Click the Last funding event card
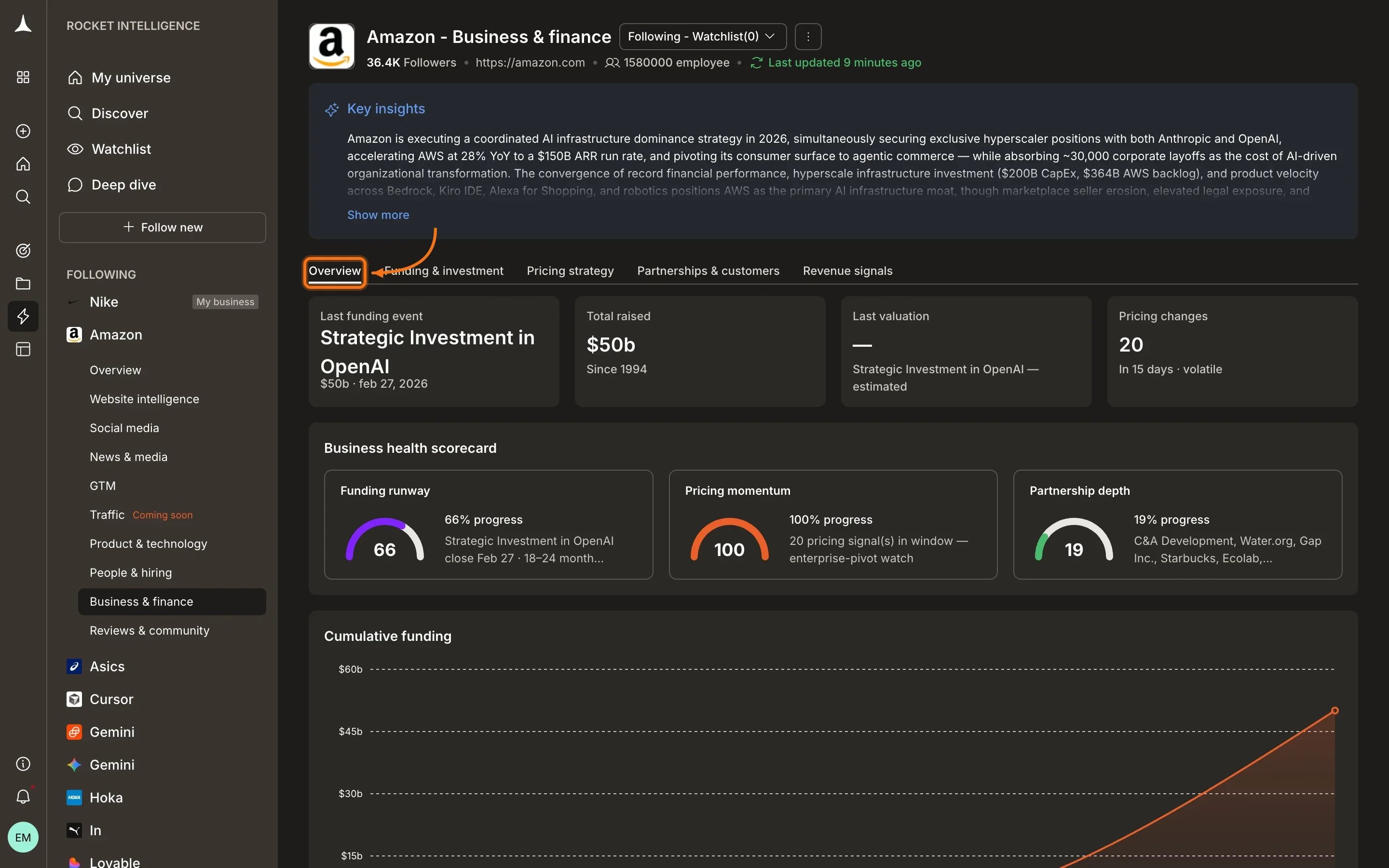Screen dimensions: 1389x868 tap(434, 352)
